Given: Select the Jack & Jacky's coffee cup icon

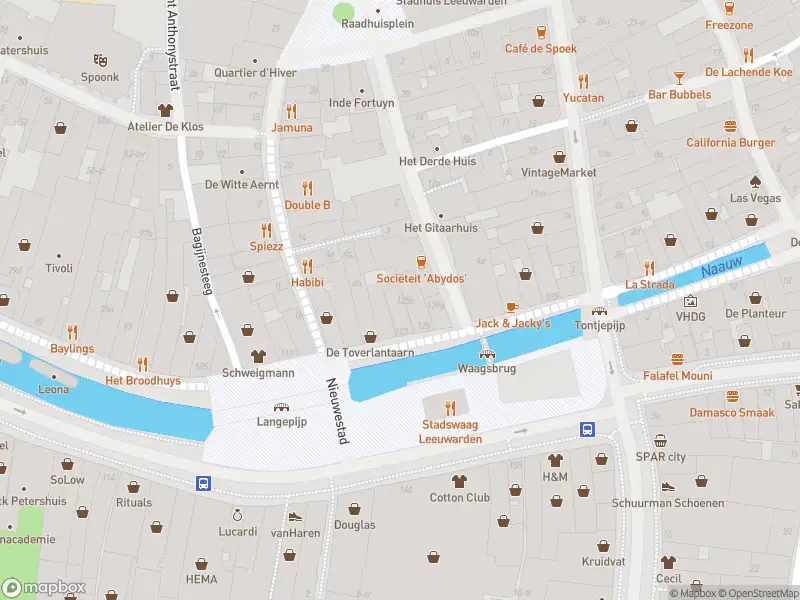Looking at the screenshot, I should tap(512, 307).
